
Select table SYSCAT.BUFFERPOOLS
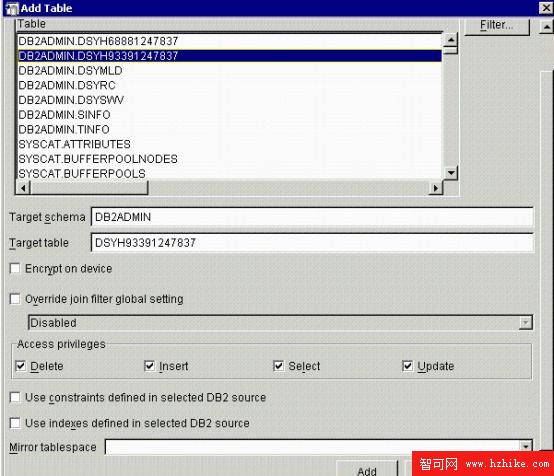(x=229, y=174)
